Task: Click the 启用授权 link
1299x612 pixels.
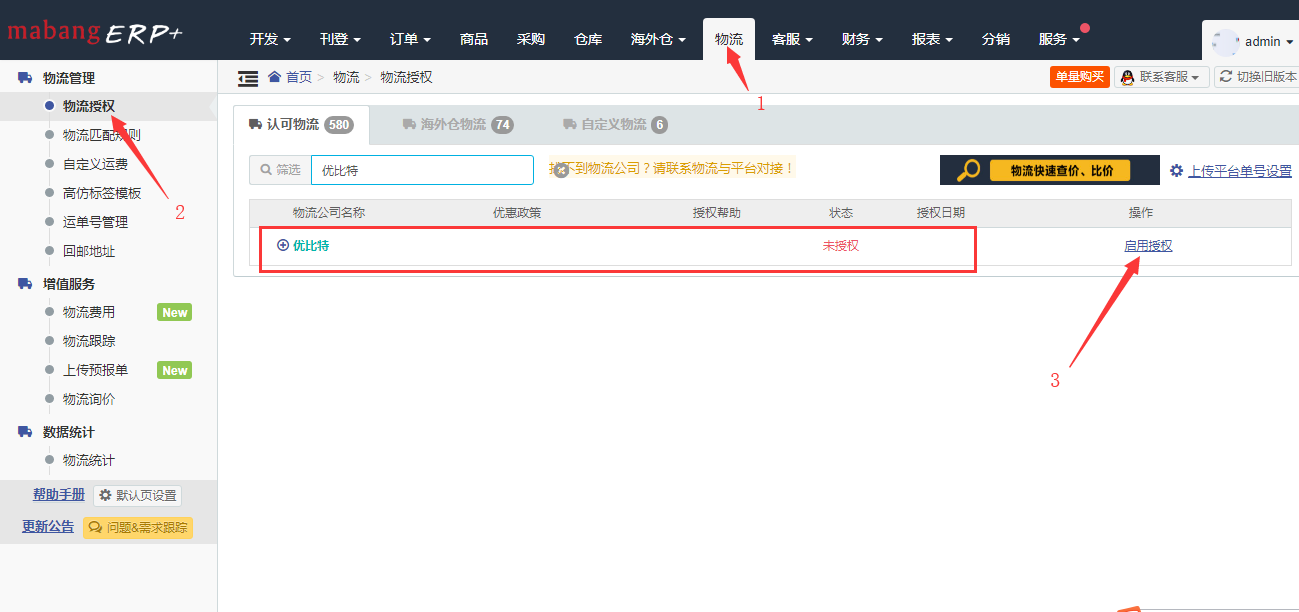Action: coord(1148,243)
